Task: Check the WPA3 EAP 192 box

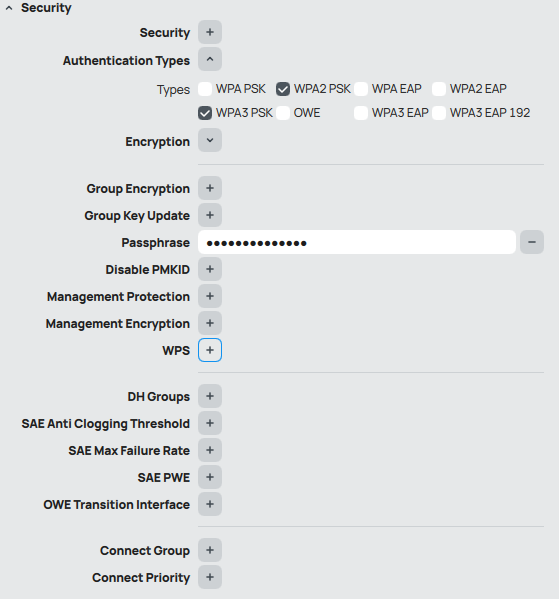Action: (439, 113)
